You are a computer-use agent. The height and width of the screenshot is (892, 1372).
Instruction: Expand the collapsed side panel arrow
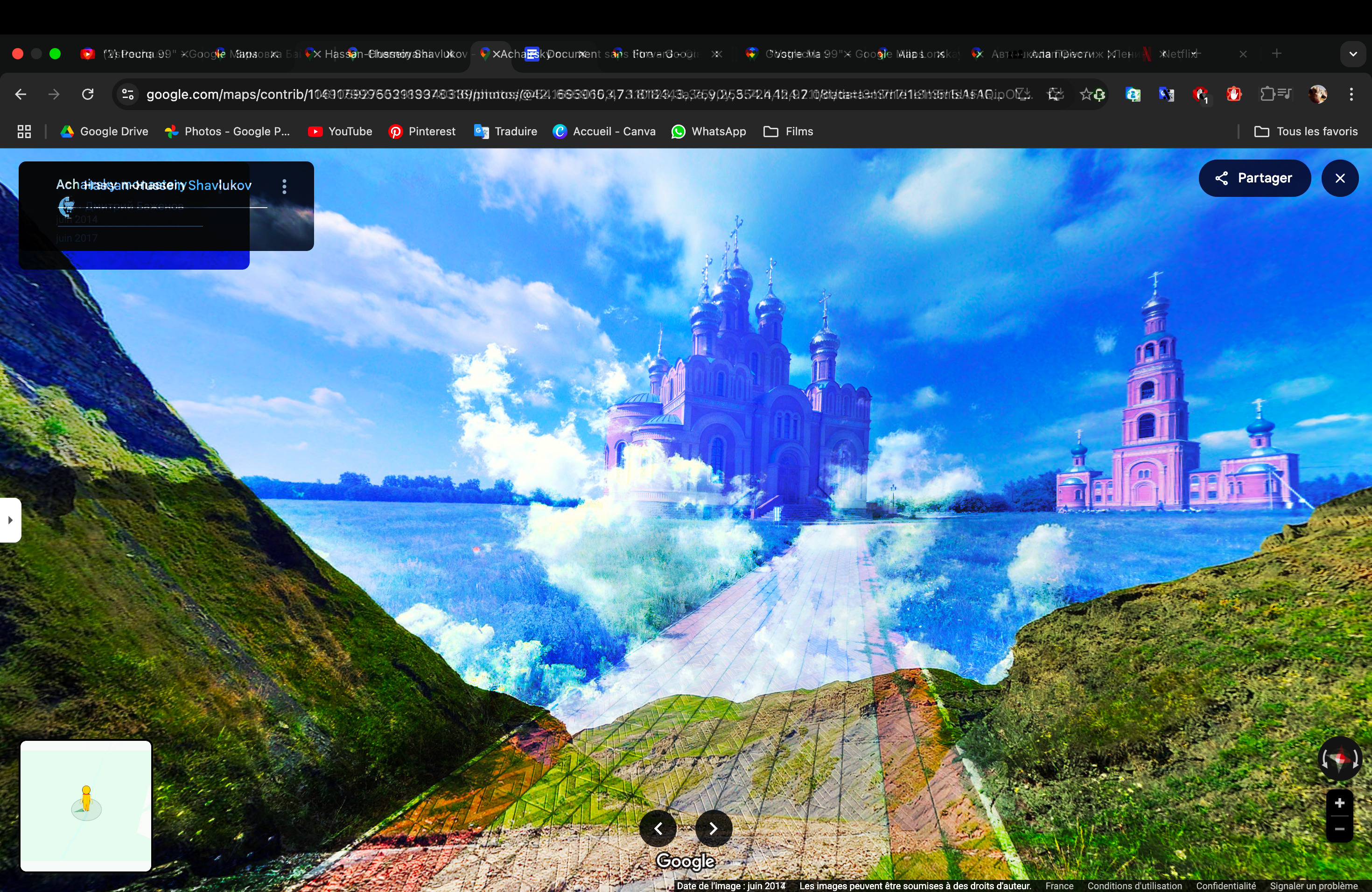[10, 520]
